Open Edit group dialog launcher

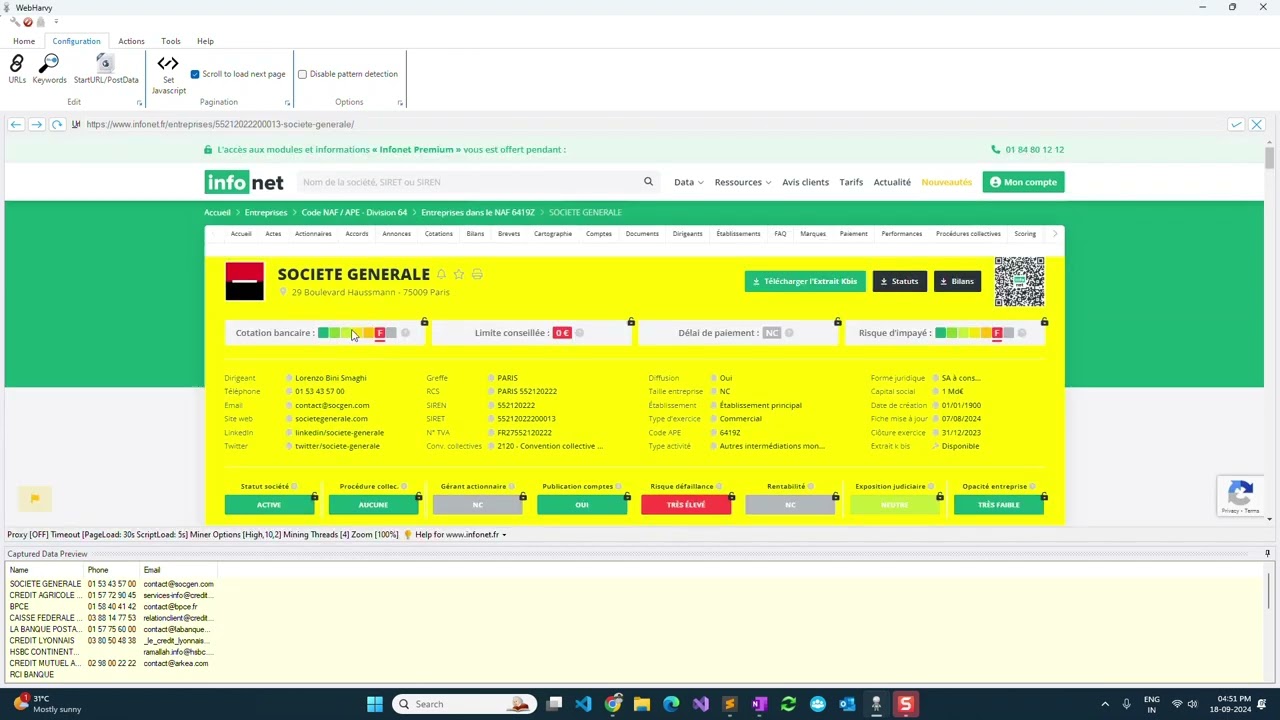pyautogui.click(x=139, y=103)
